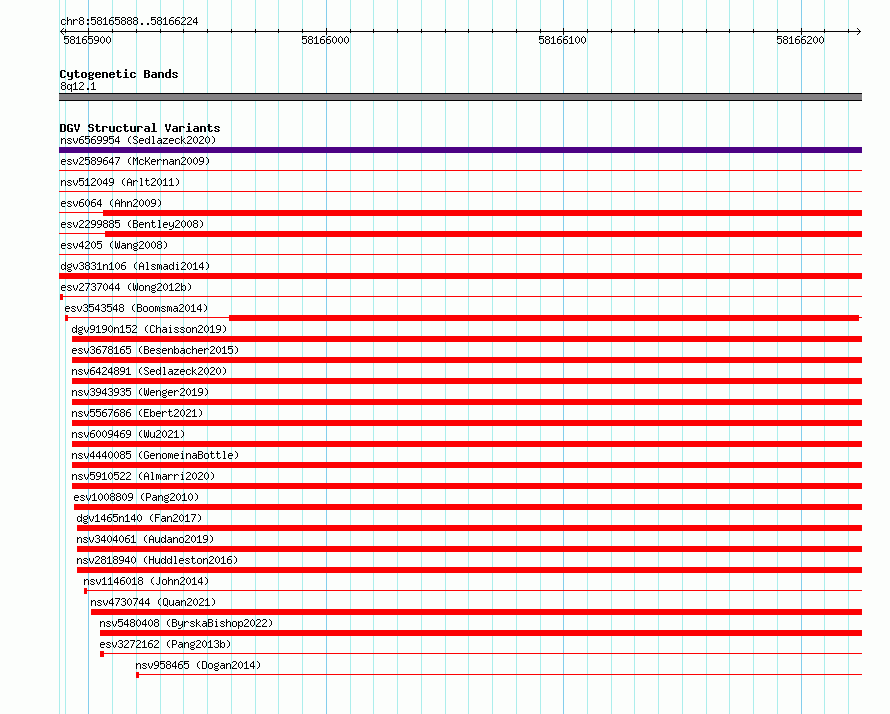
Task: Click the left arrow end of ruler
Action: tap(63, 31)
